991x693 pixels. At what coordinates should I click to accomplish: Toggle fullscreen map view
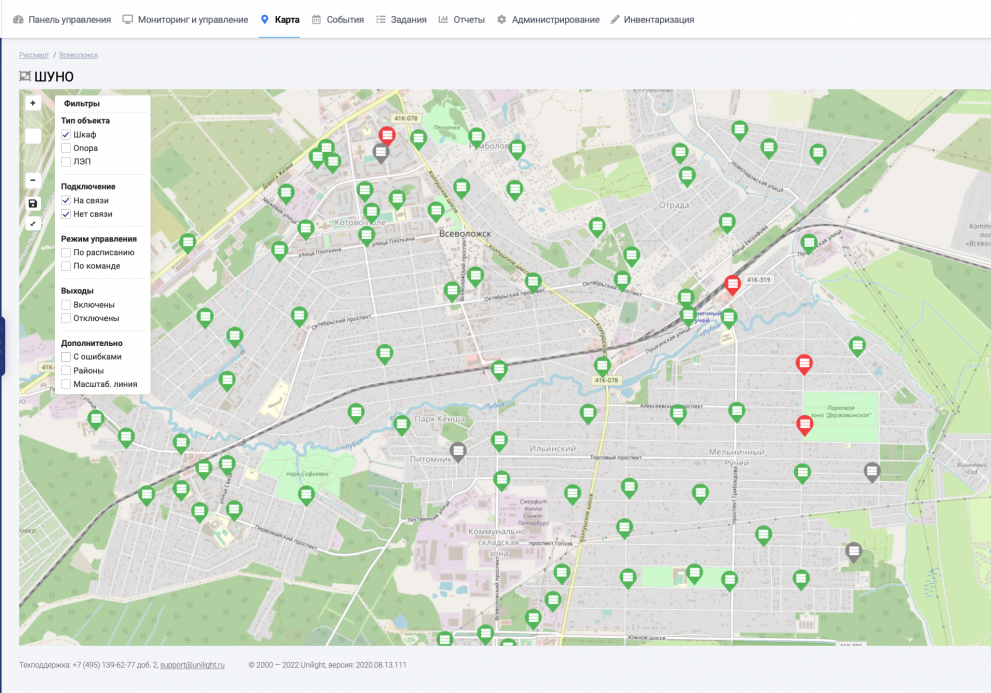(33, 223)
